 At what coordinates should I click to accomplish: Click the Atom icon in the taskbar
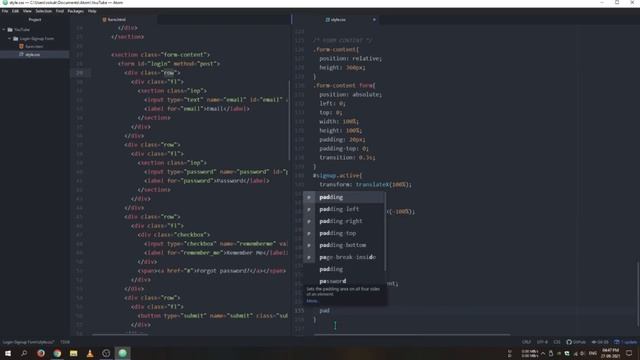[x=122, y=353]
